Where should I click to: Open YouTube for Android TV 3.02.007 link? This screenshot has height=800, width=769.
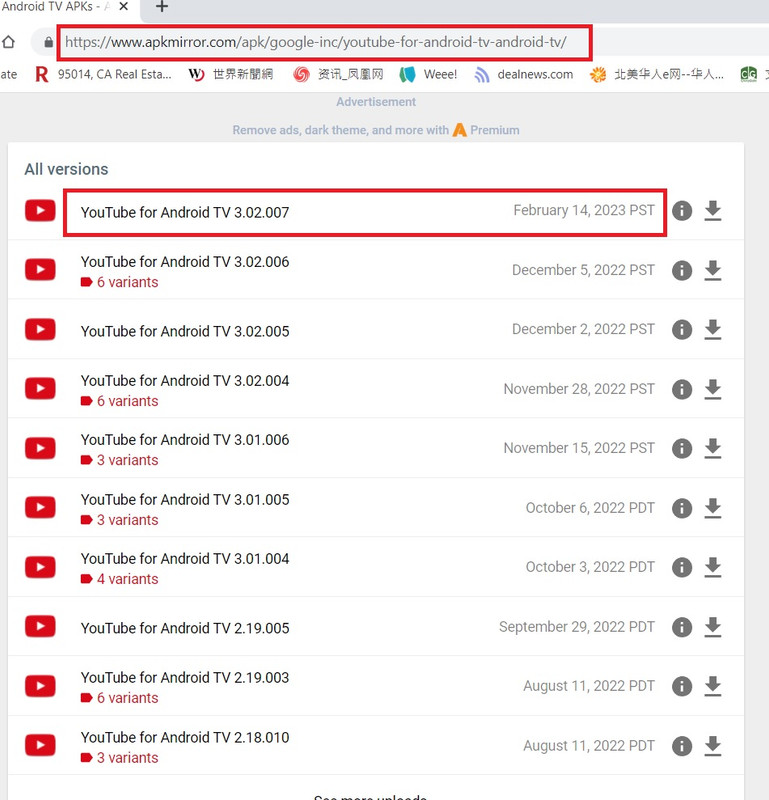[x=185, y=212]
